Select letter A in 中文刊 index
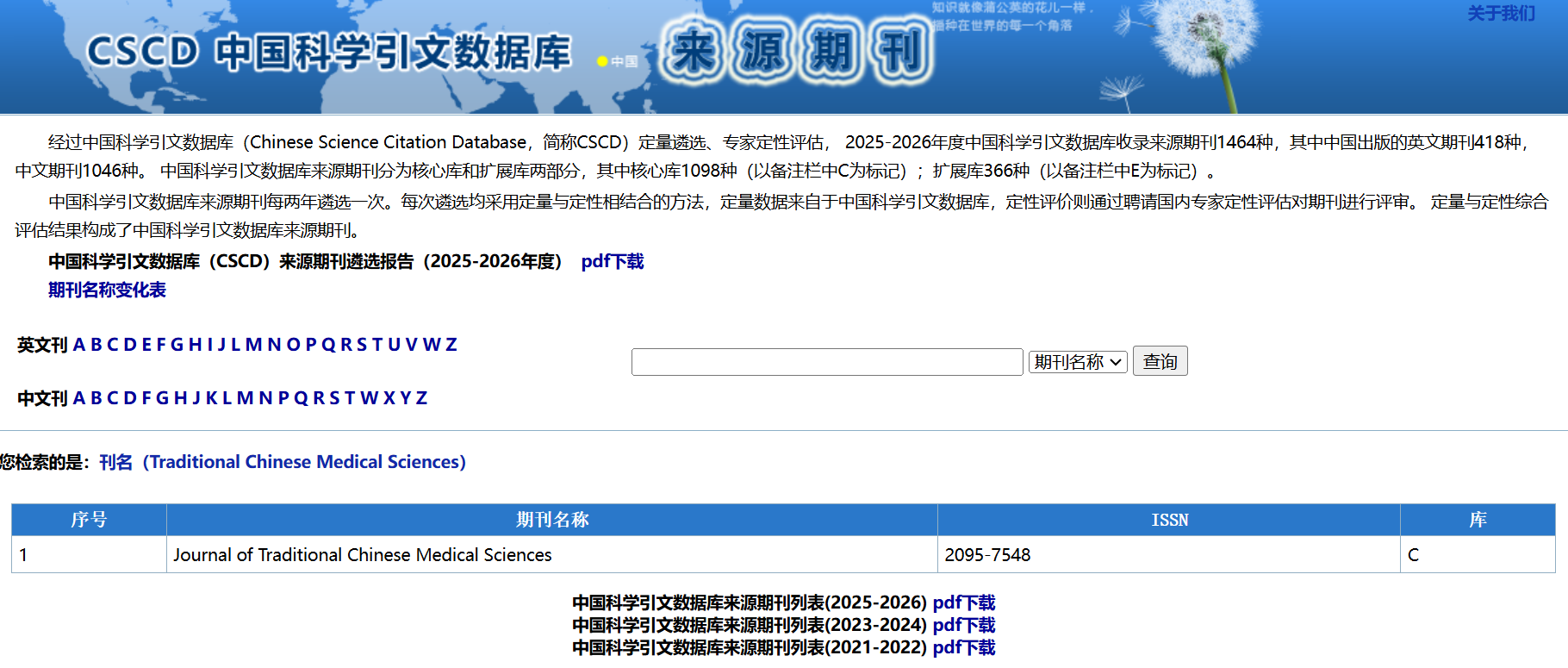Viewport: 1568px width, 668px height. pyautogui.click(x=79, y=398)
